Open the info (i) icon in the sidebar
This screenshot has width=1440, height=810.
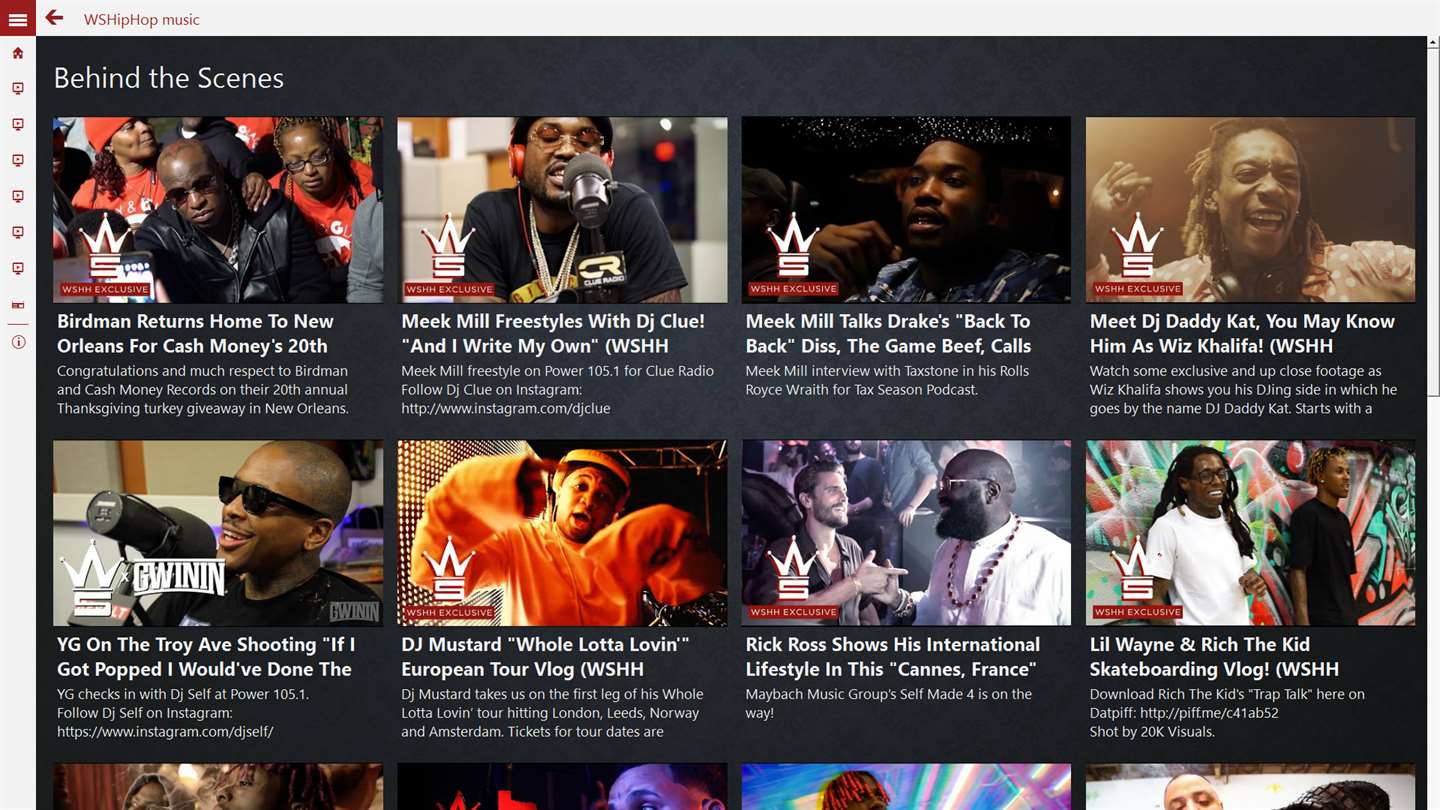(x=18, y=342)
